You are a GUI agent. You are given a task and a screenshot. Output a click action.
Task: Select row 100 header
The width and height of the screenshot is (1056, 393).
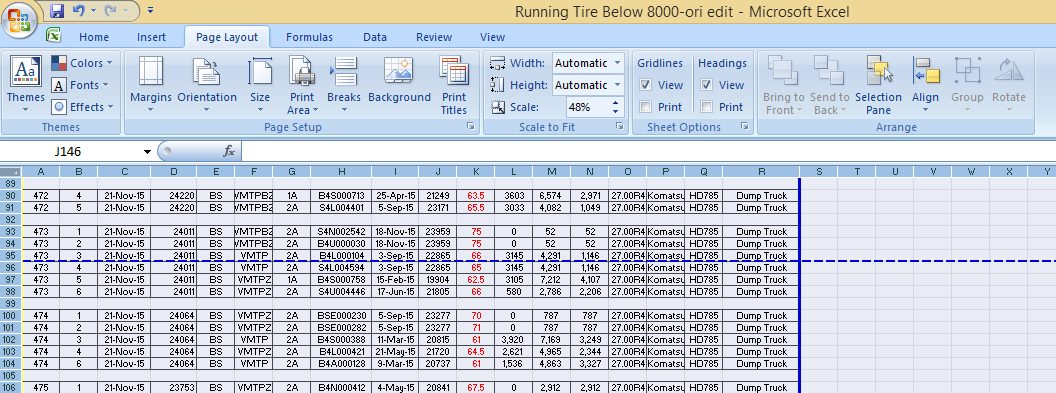(x=11, y=316)
